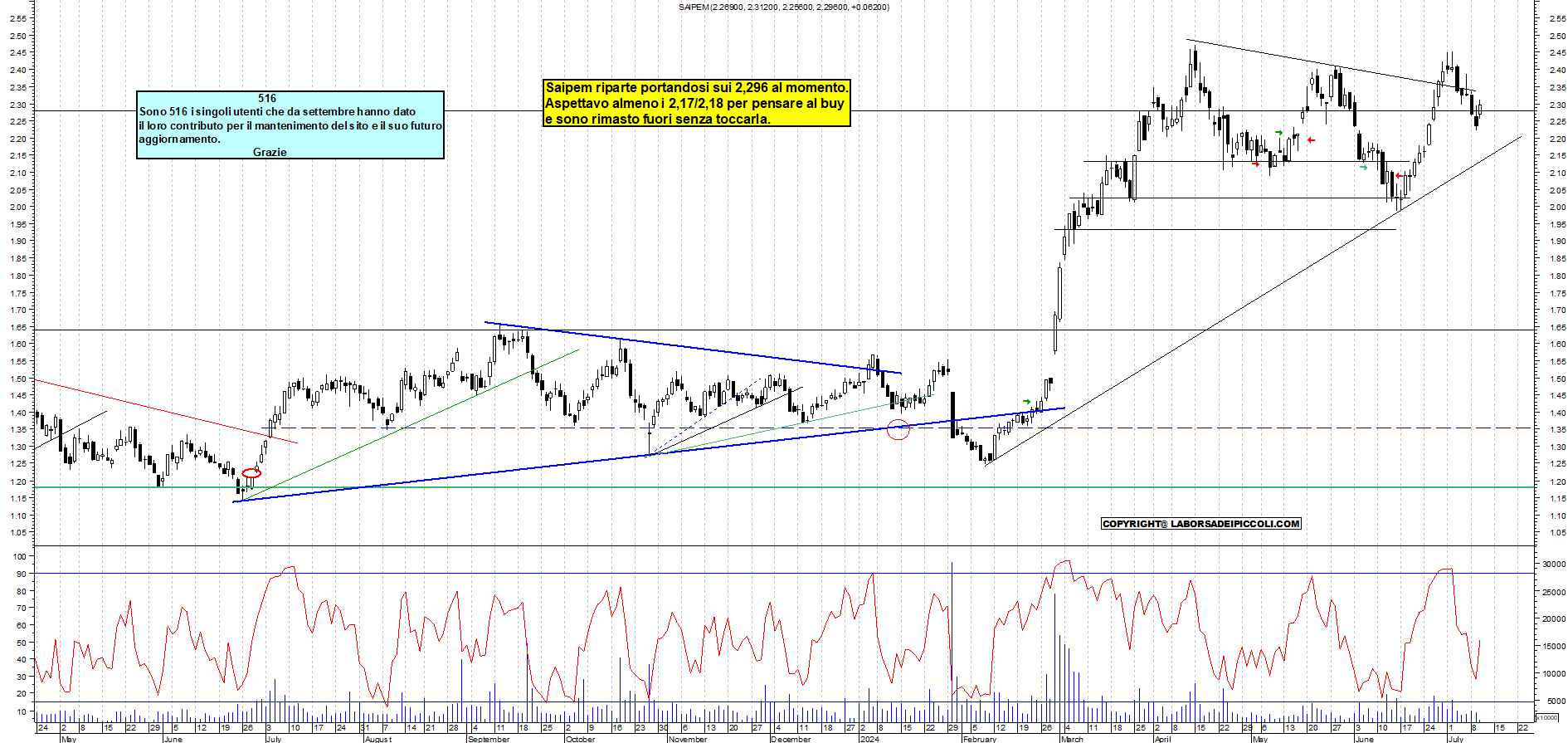Click the red circle on blue support trendline

[x=898, y=429]
